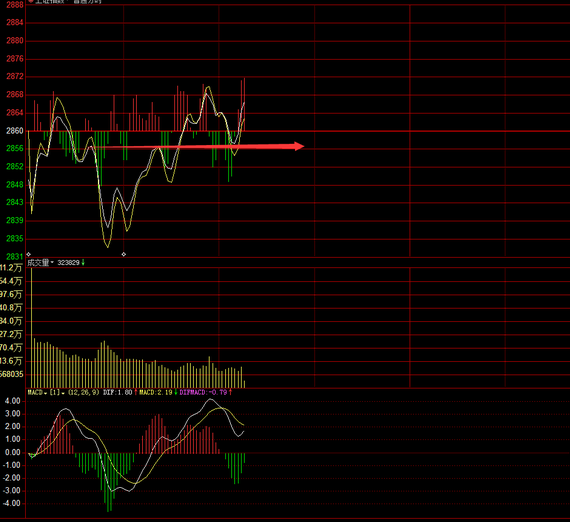Click the green 2831 price axis label
This screenshot has height=522, width=570.
click(15, 257)
